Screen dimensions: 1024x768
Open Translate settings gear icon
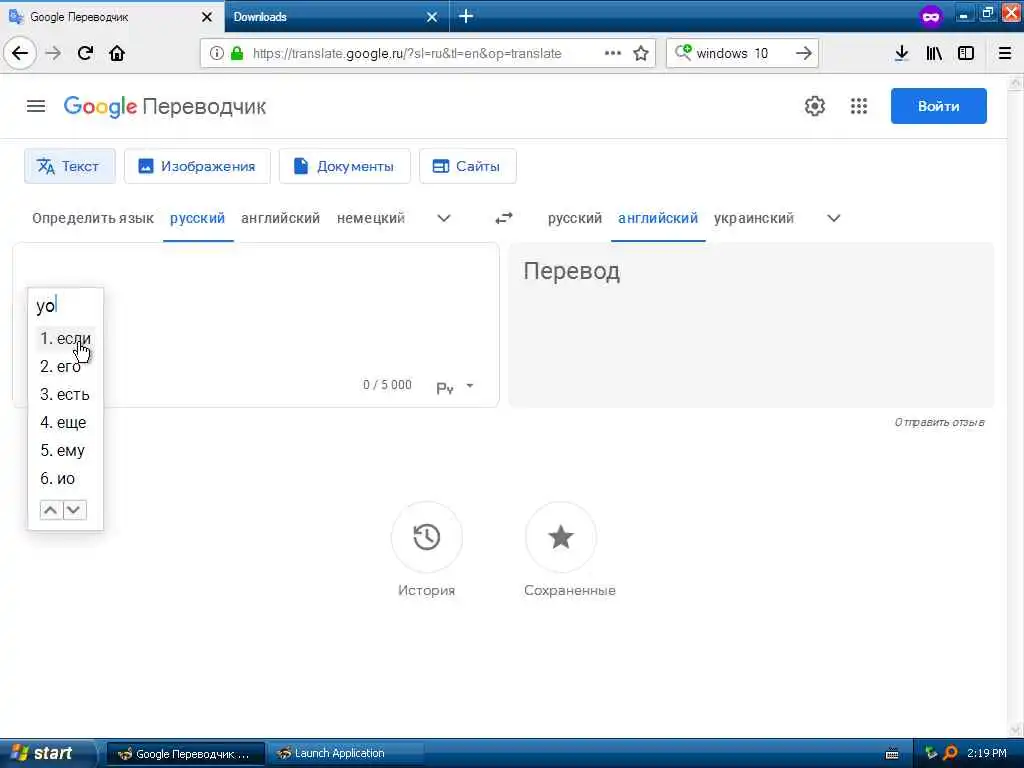[x=814, y=106]
